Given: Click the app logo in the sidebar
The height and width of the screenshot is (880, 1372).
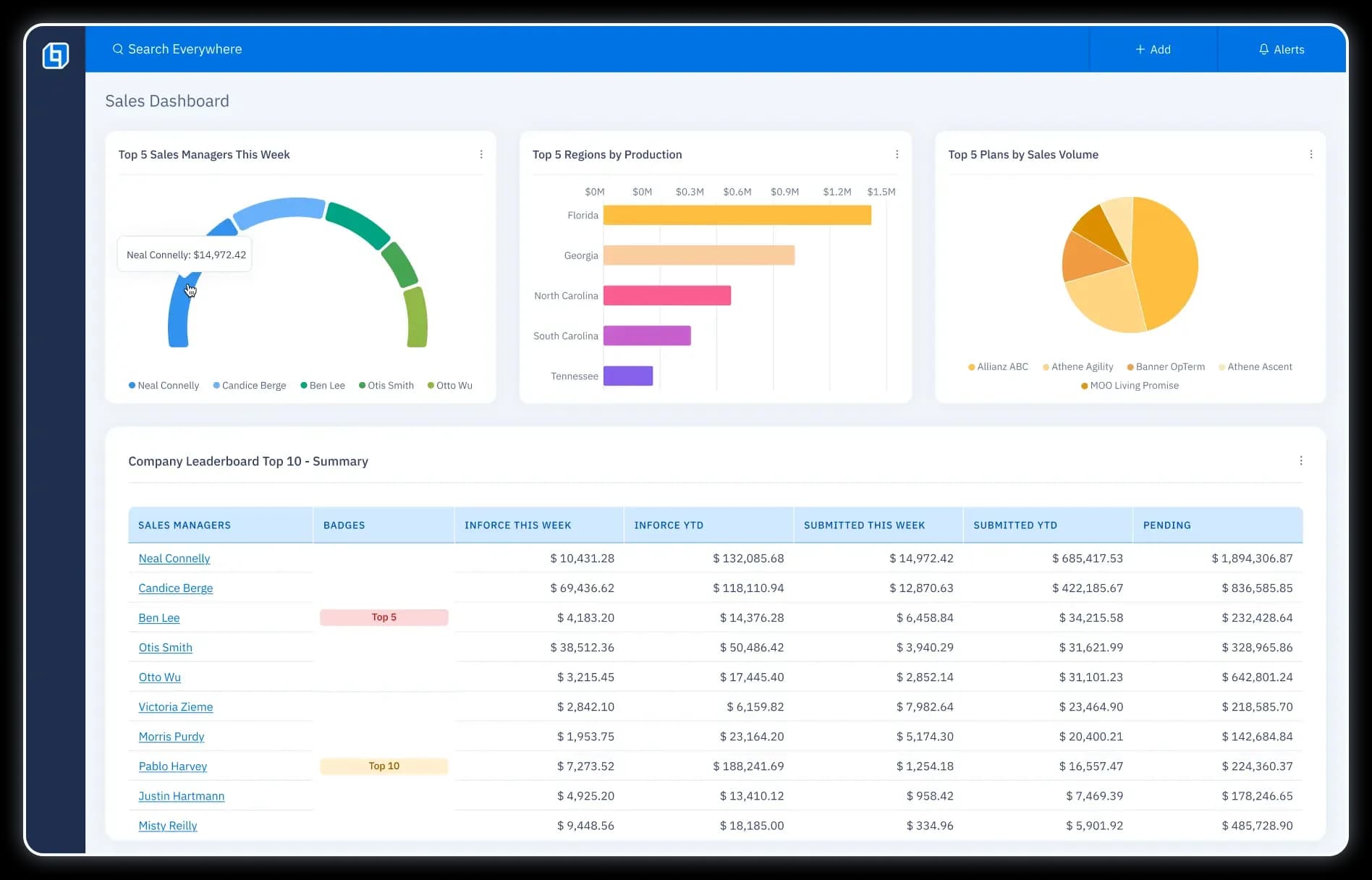Looking at the screenshot, I should (56, 56).
